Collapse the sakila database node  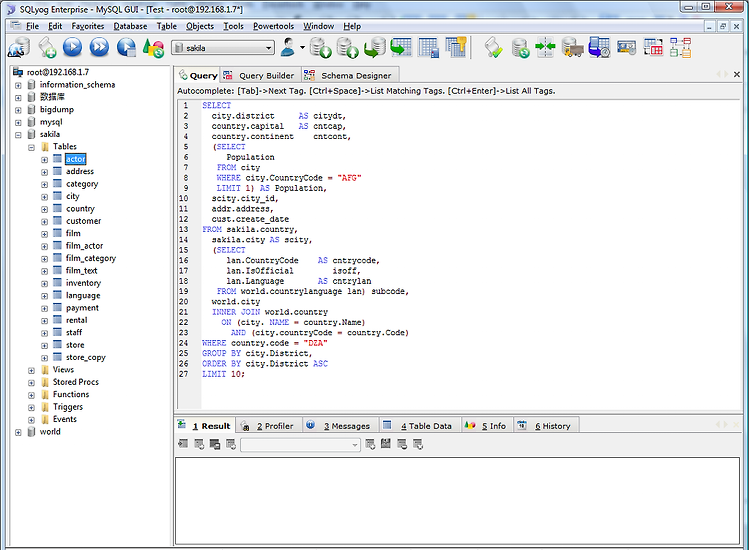pyautogui.click(x=18, y=135)
